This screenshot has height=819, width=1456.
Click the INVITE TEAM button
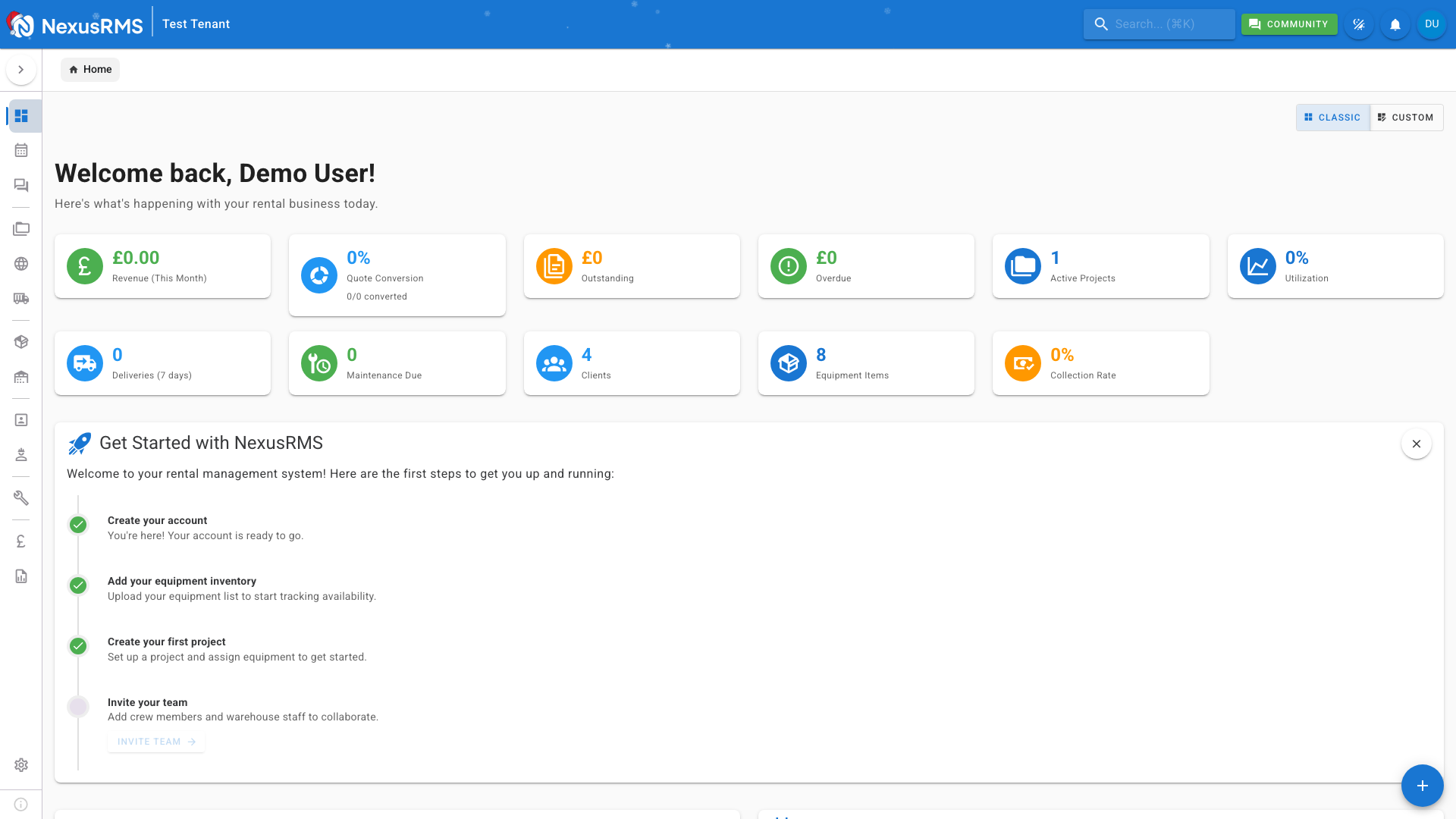tap(155, 742)
